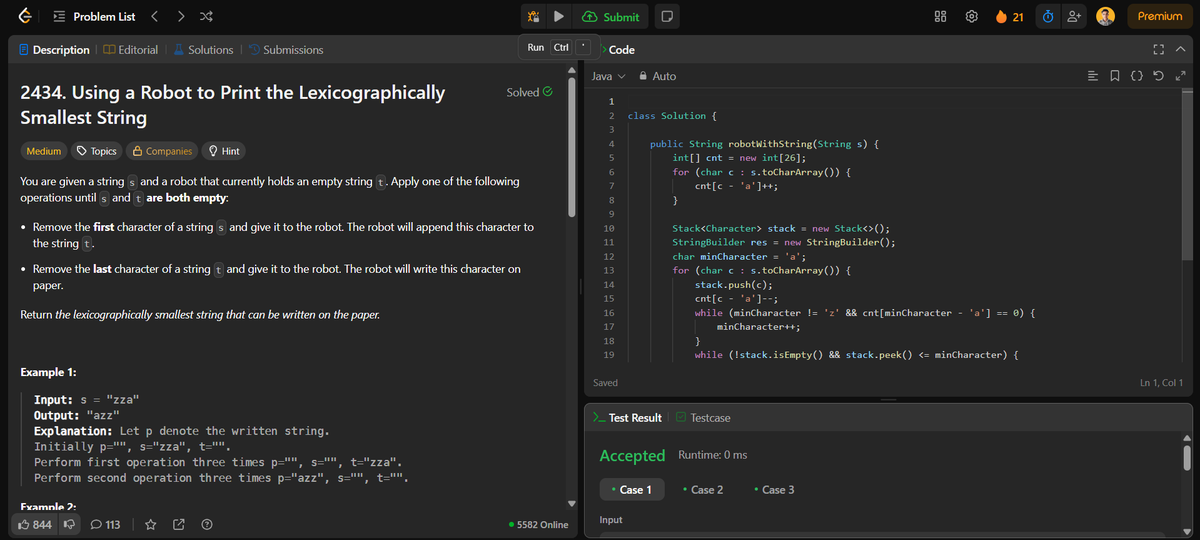Select Case 2 result
Image resolution: width=1200 pixels, height=540 pixels.
pyautogui.click(x=702, y=489)
